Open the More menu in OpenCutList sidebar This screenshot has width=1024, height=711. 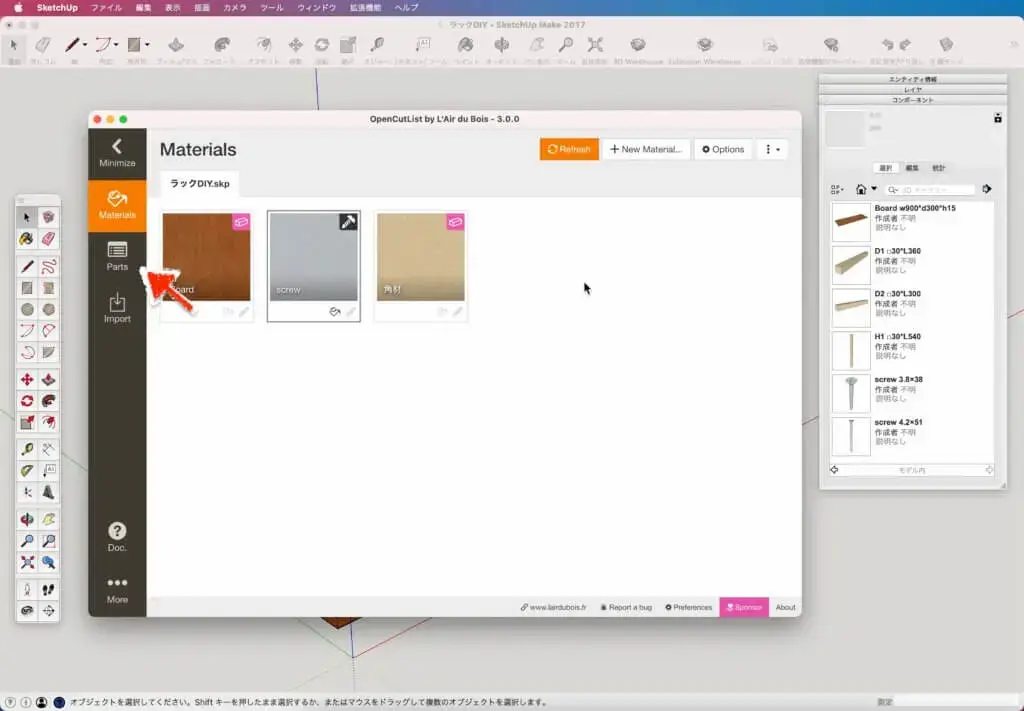117,590
